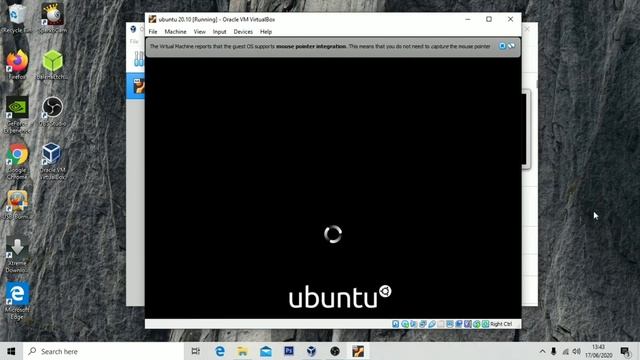Open the clock showing 13:43

click(x=598, y=351)
